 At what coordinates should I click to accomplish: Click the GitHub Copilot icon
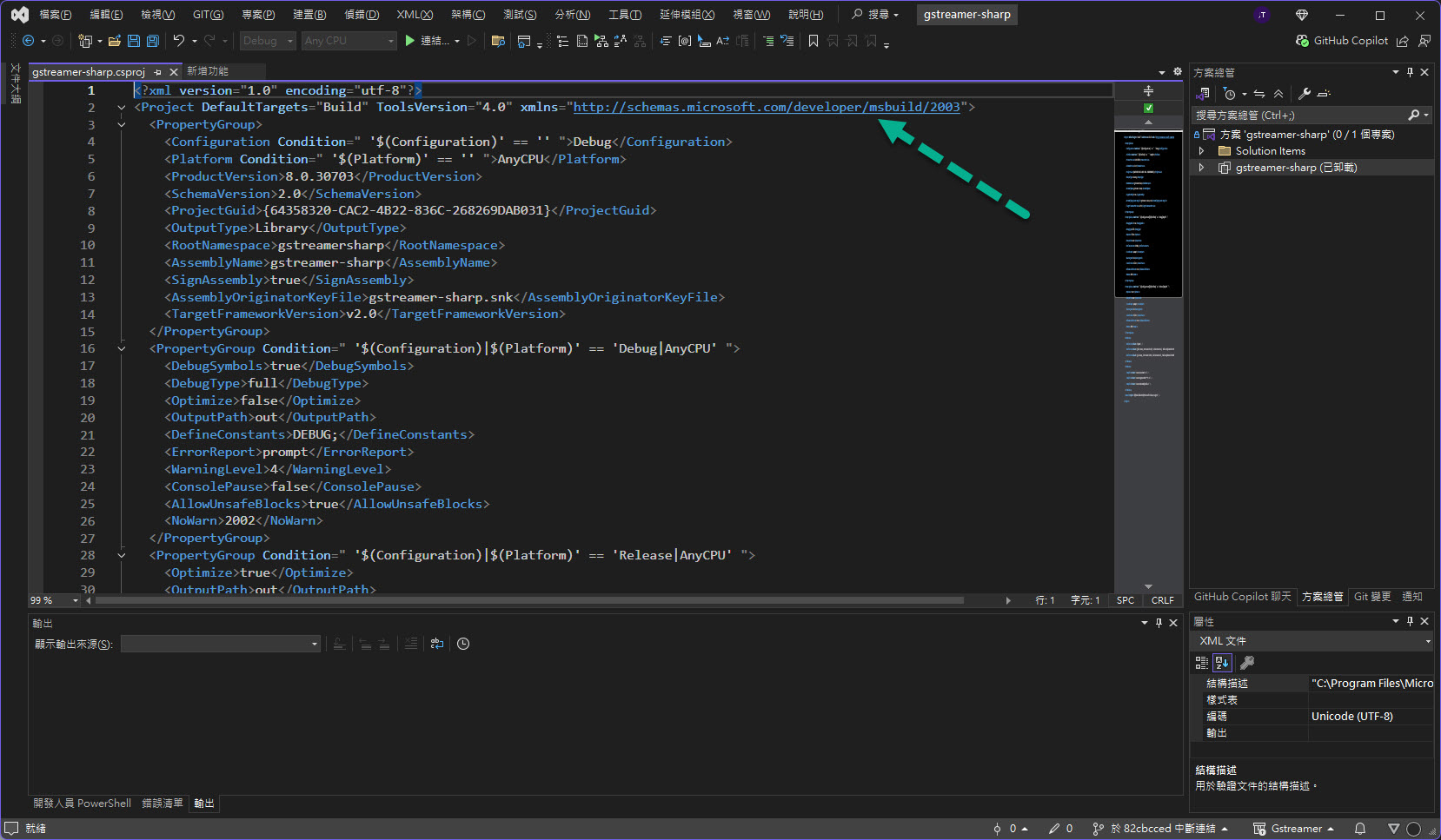pyautogui.click(x=1302, y=41)
